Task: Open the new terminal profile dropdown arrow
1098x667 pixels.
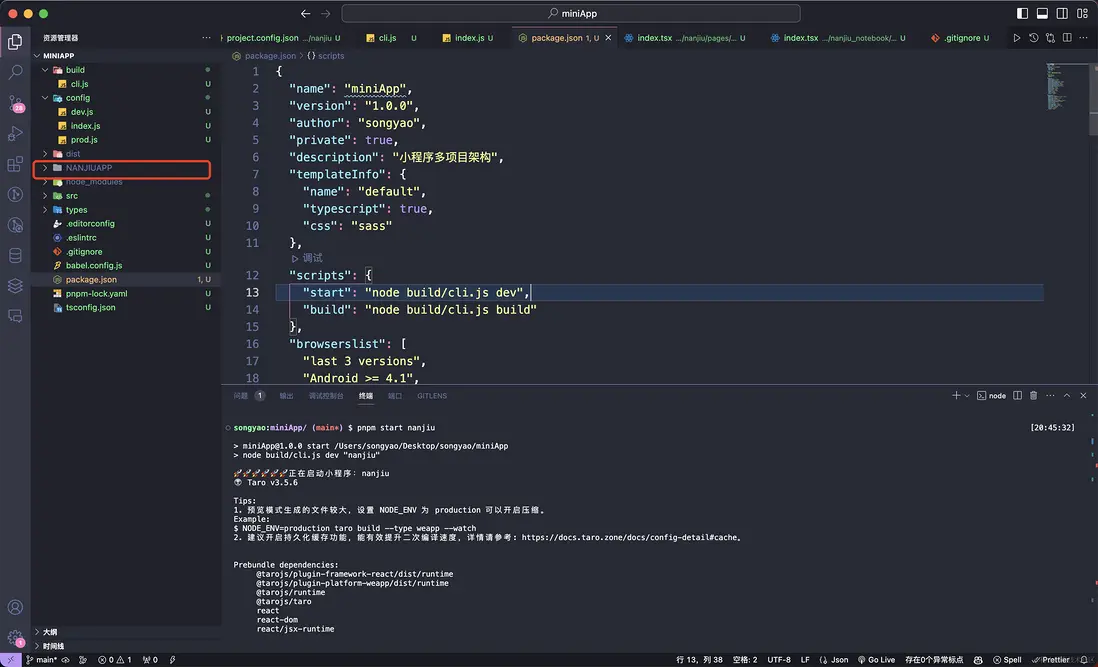Action: [966, 395]
